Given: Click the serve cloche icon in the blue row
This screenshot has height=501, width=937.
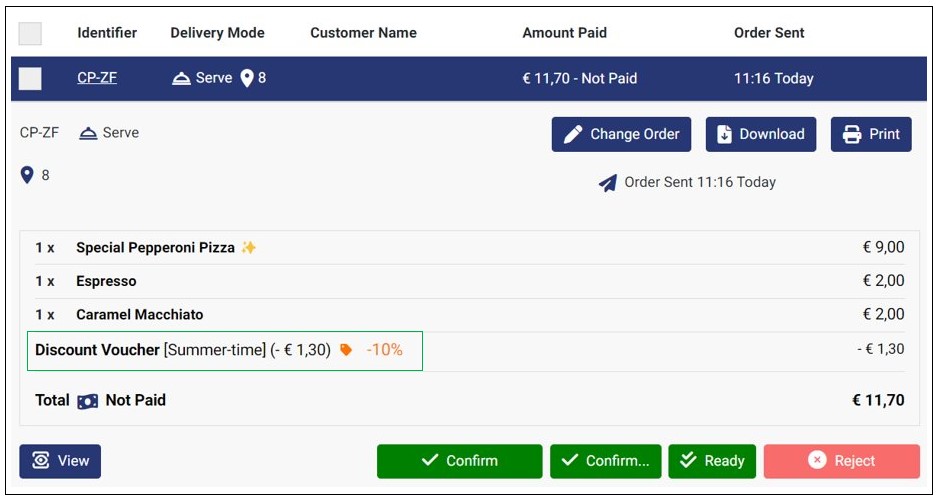Looking at the screenshot, I should pyautogui.click(x=181, y=78).
